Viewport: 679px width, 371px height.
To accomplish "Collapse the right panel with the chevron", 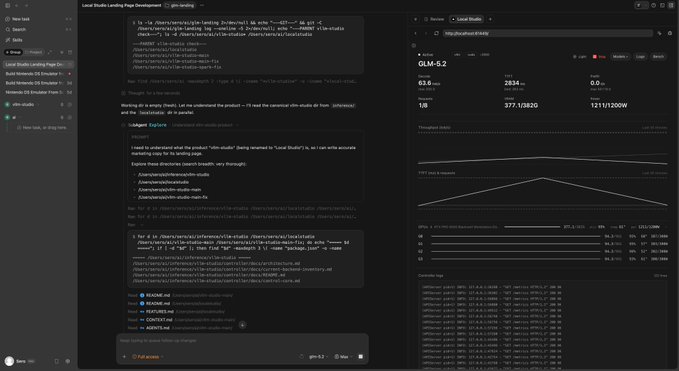I will click(x=415, y=19).
